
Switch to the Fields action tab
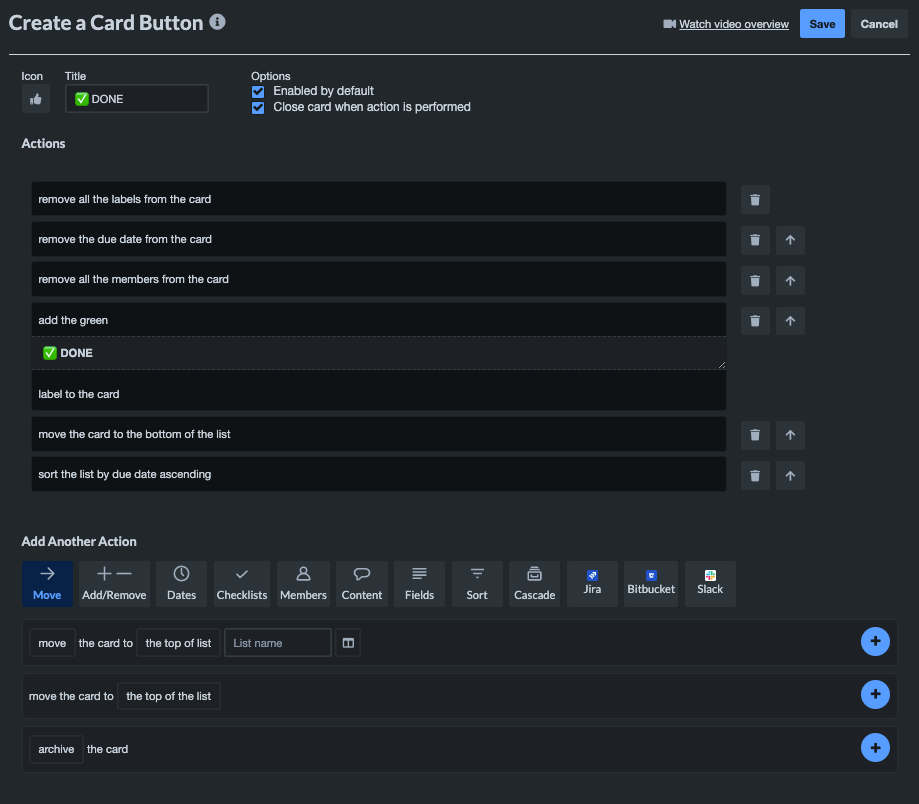click(x=420, y=584)
